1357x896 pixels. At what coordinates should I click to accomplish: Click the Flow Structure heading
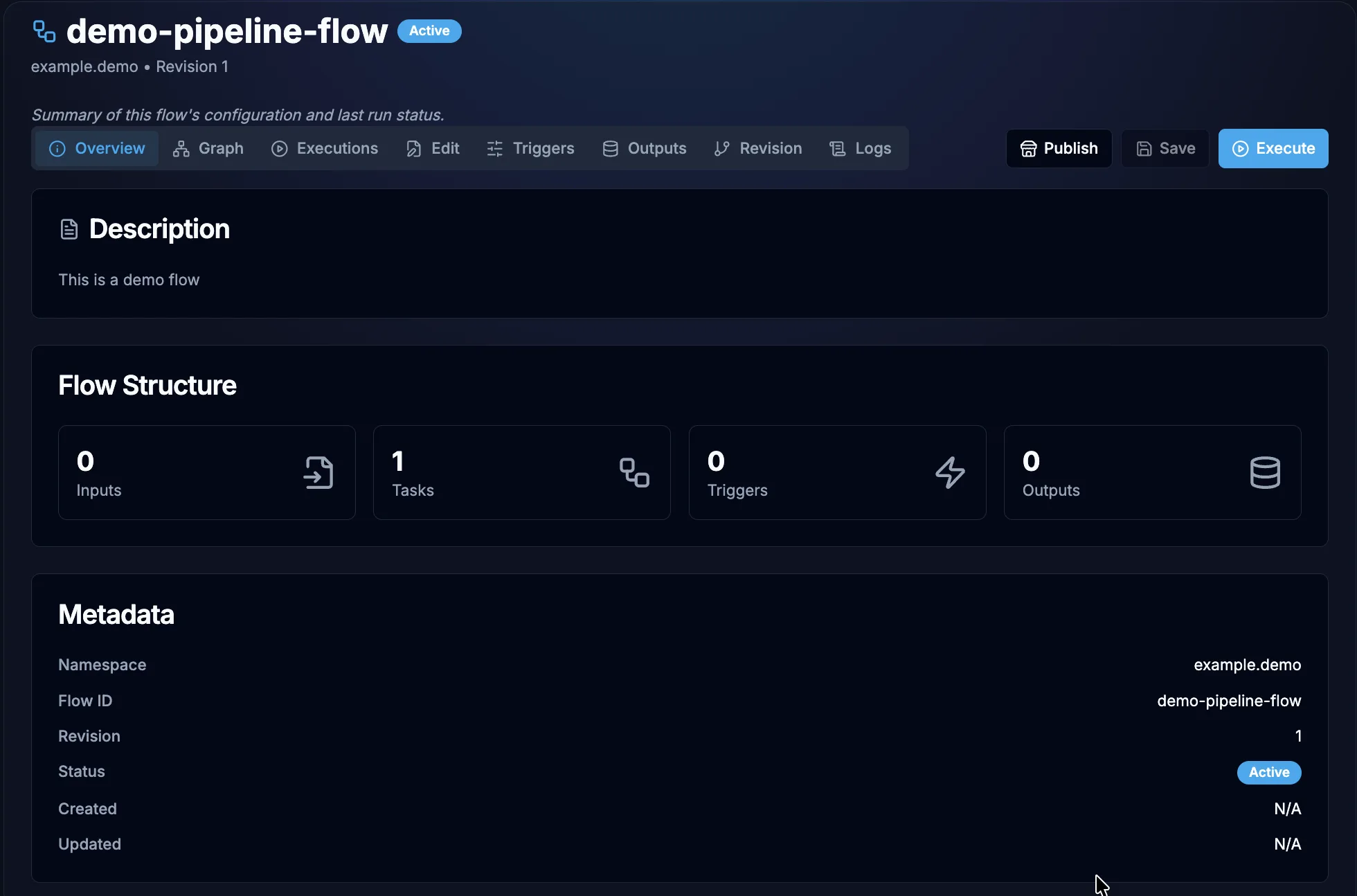point(147,386)
